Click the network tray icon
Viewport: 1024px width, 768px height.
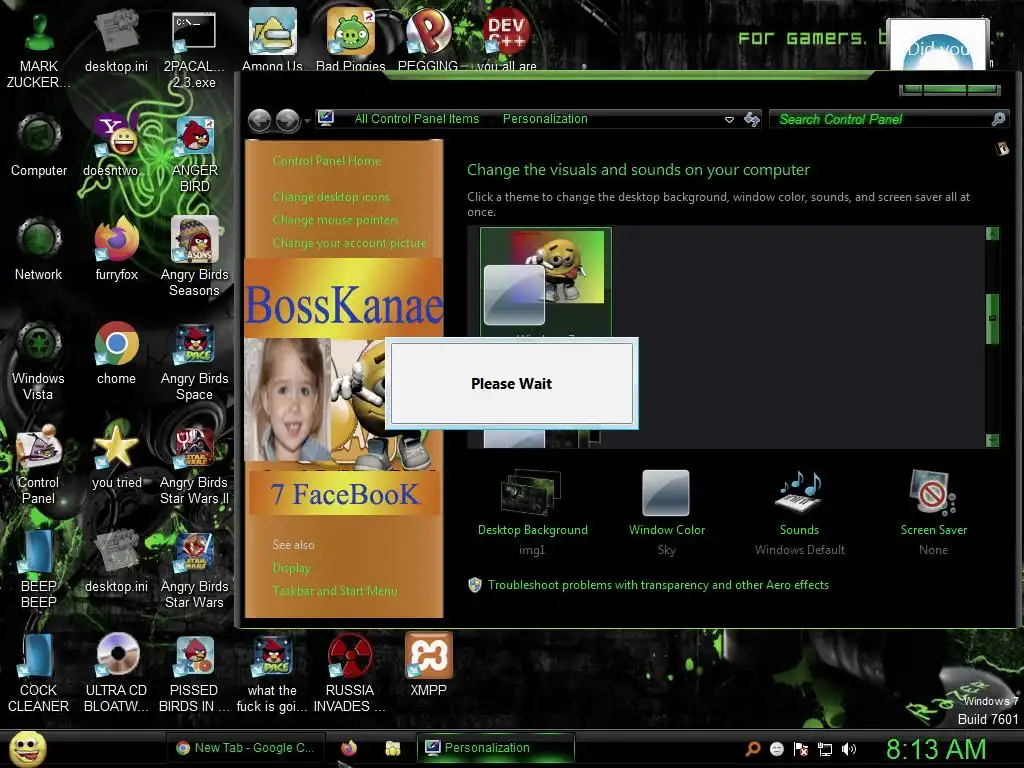coord(825,749)
